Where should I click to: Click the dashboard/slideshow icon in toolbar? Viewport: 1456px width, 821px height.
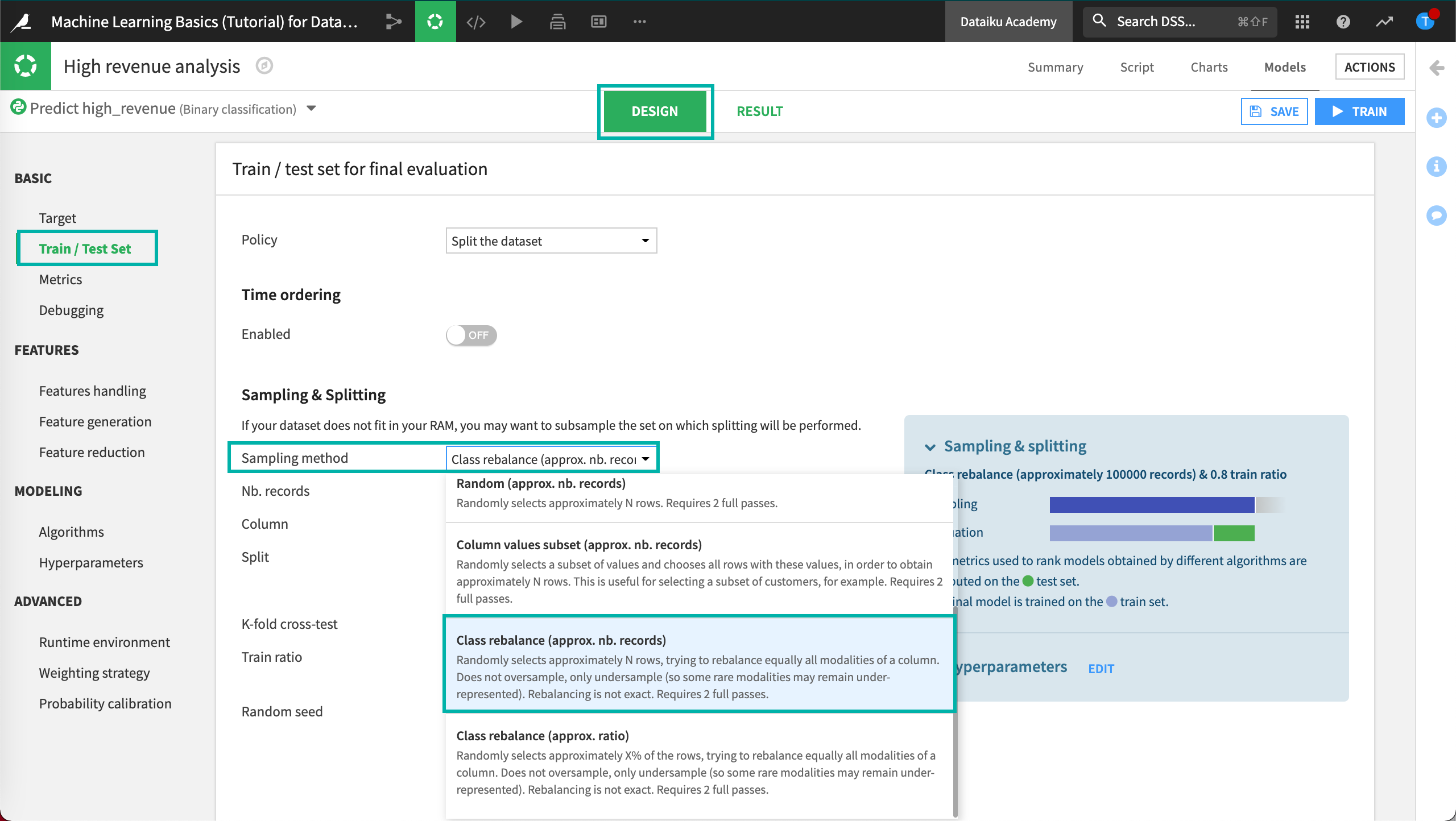(601, 21)
